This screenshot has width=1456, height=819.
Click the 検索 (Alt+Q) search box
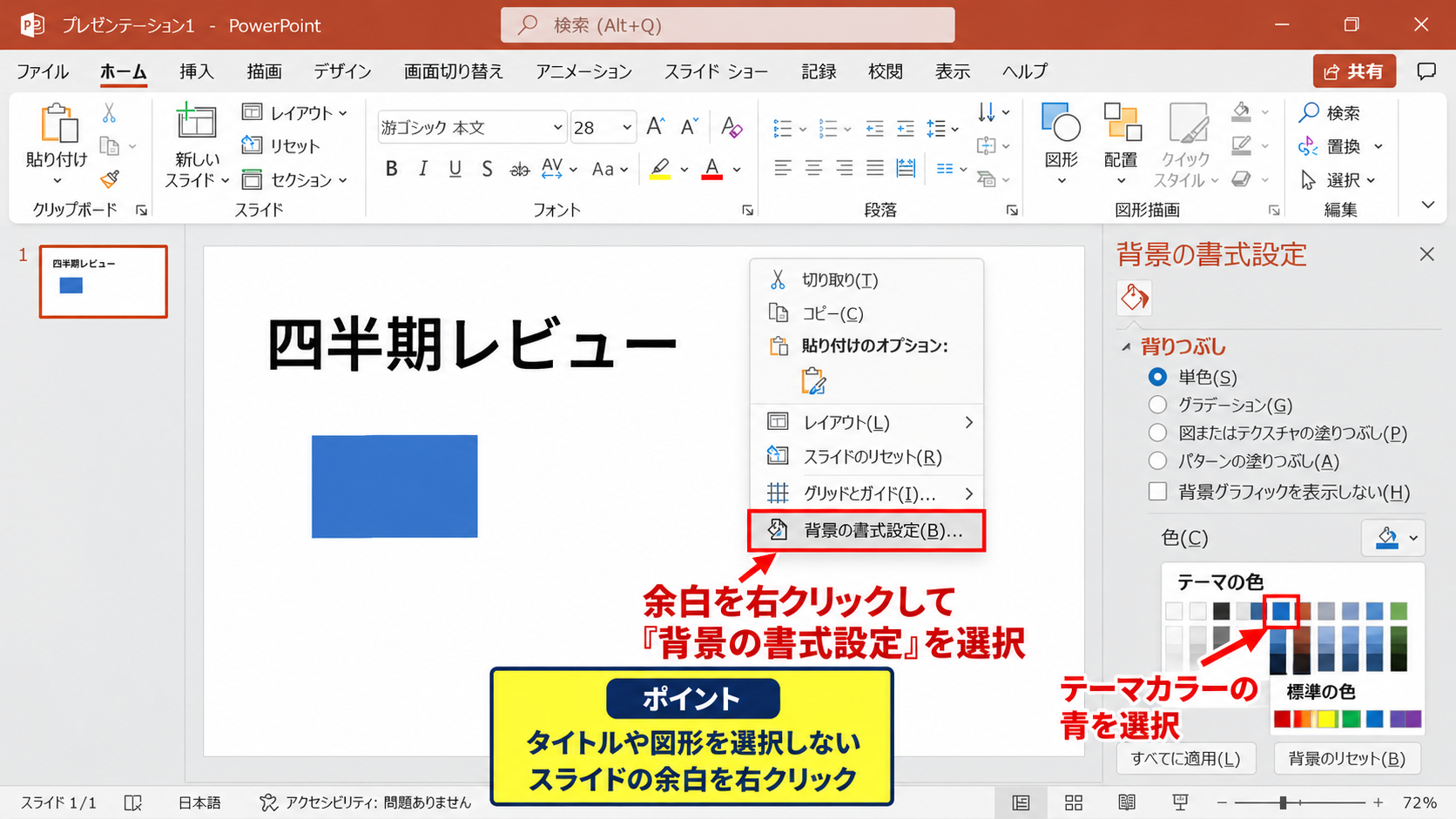[727, 25]
